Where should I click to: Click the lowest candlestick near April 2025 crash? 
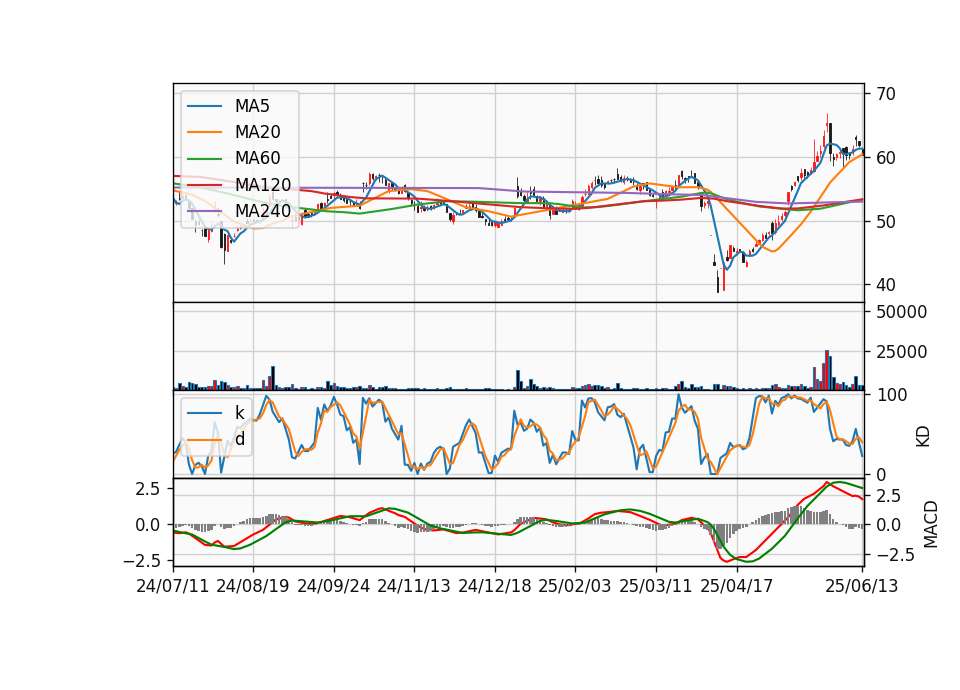718,280
